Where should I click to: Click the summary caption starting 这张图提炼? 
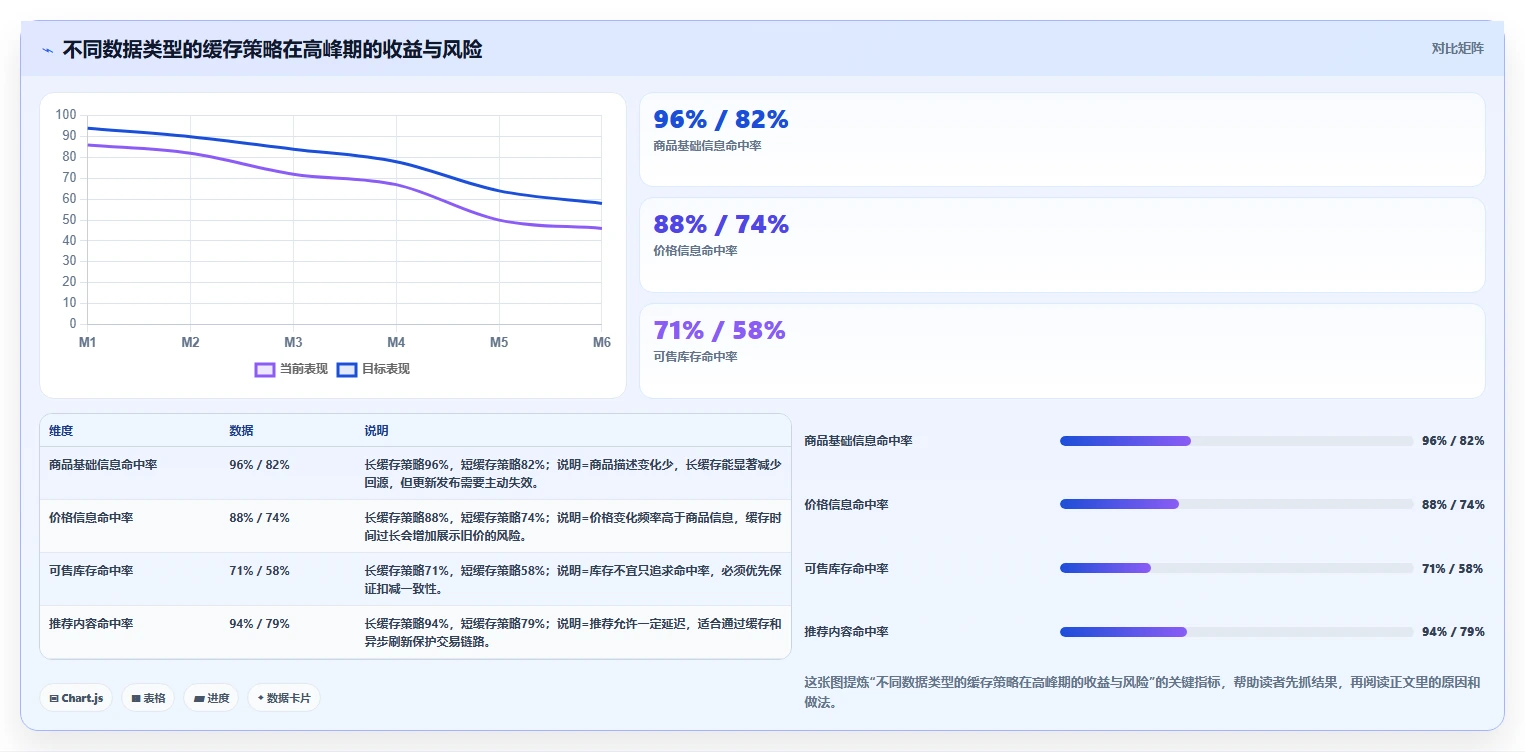1142,692
